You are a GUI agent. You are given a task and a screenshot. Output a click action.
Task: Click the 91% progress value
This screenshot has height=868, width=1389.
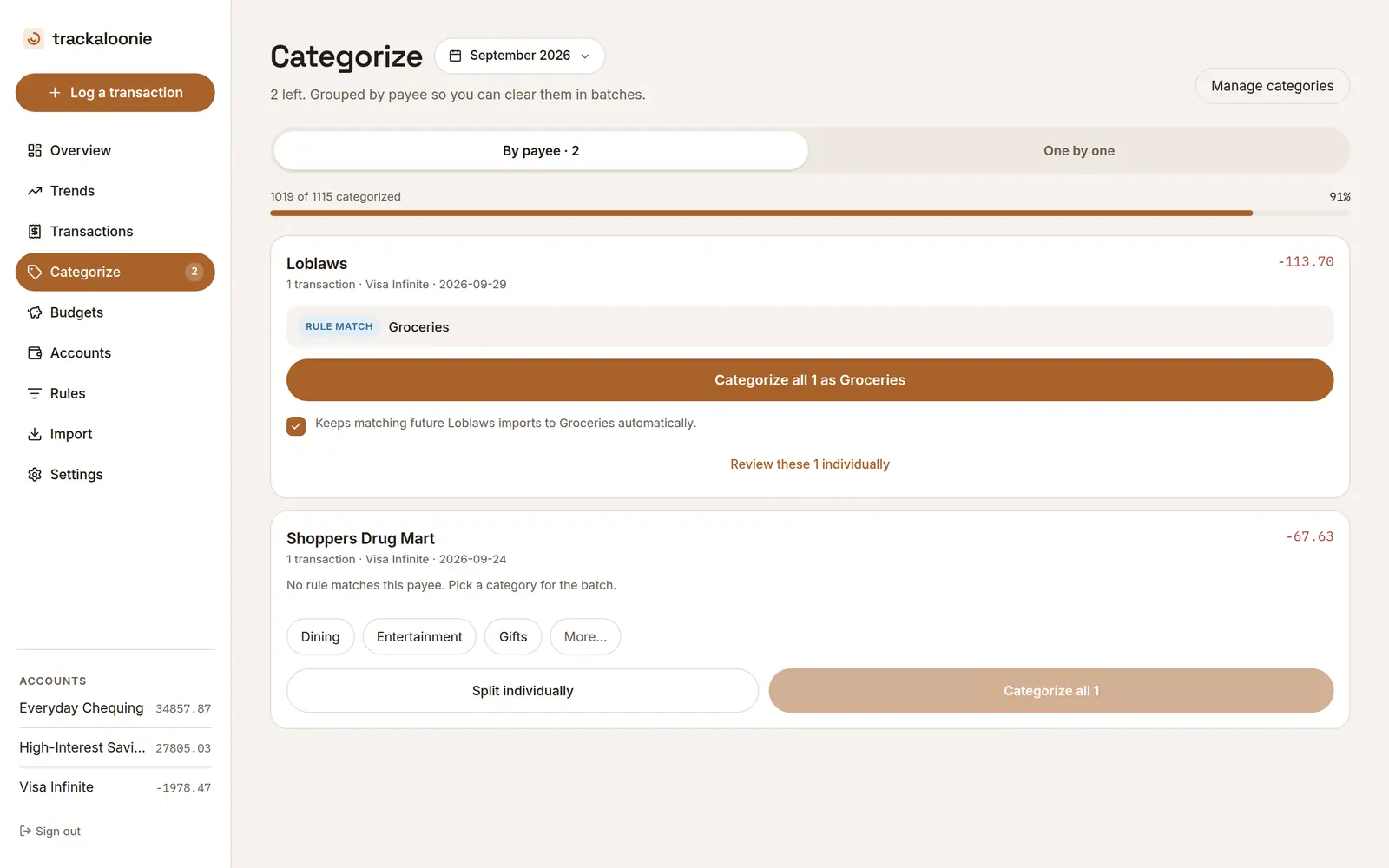click(x=1340, y=197)
